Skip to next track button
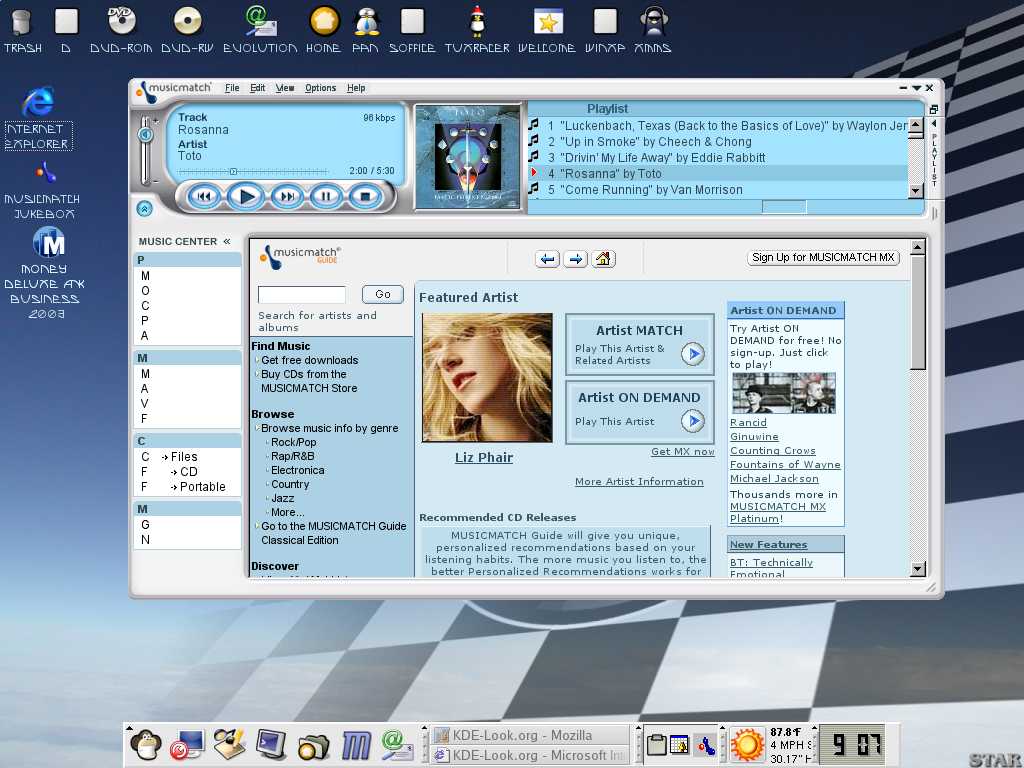1024x768 pixels. tap(287, 196)
